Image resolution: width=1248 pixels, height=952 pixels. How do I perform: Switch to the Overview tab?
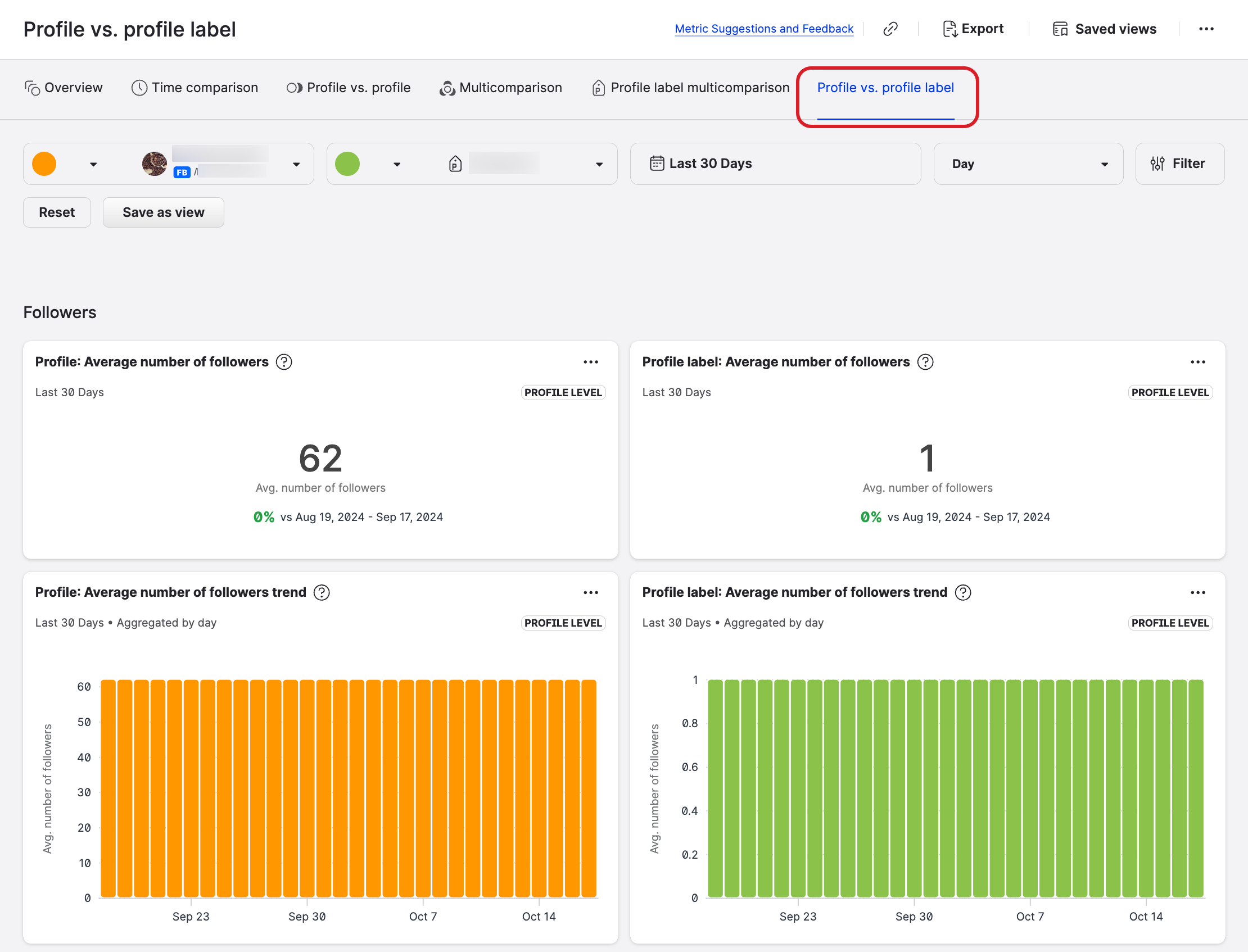64,88
